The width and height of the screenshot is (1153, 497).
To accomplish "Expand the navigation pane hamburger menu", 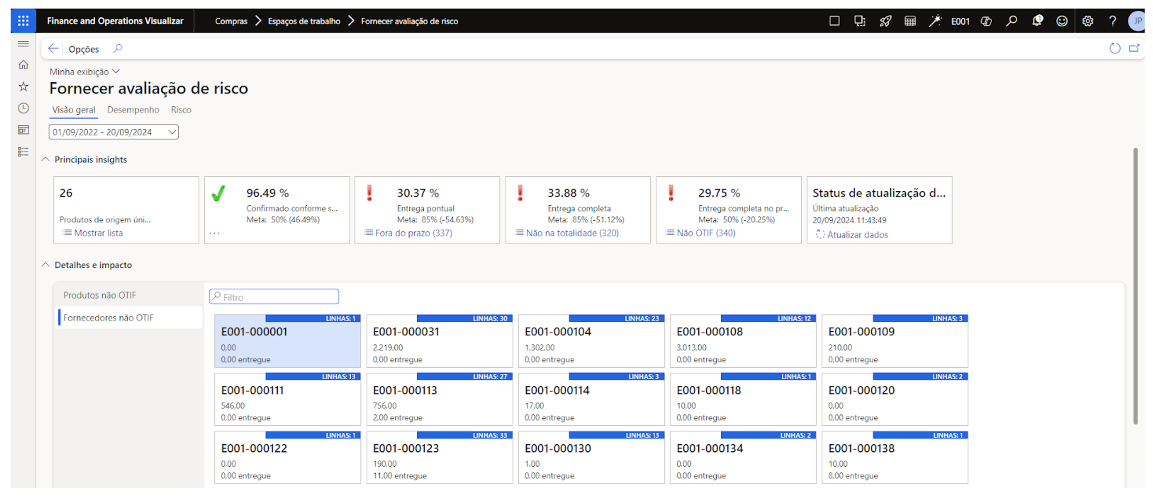I will click(x=23, y=45).
